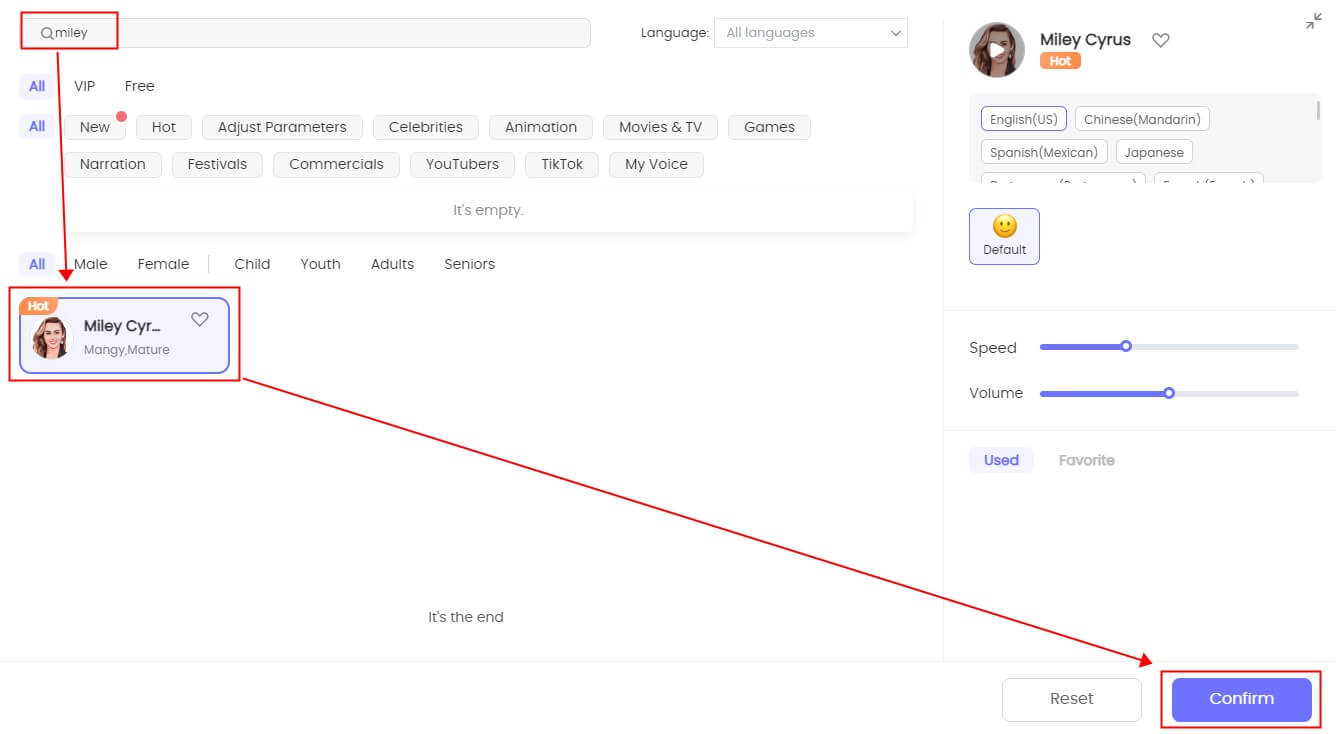
Task: Click the language list scrollbar
Action: (x=1319, y=112)
